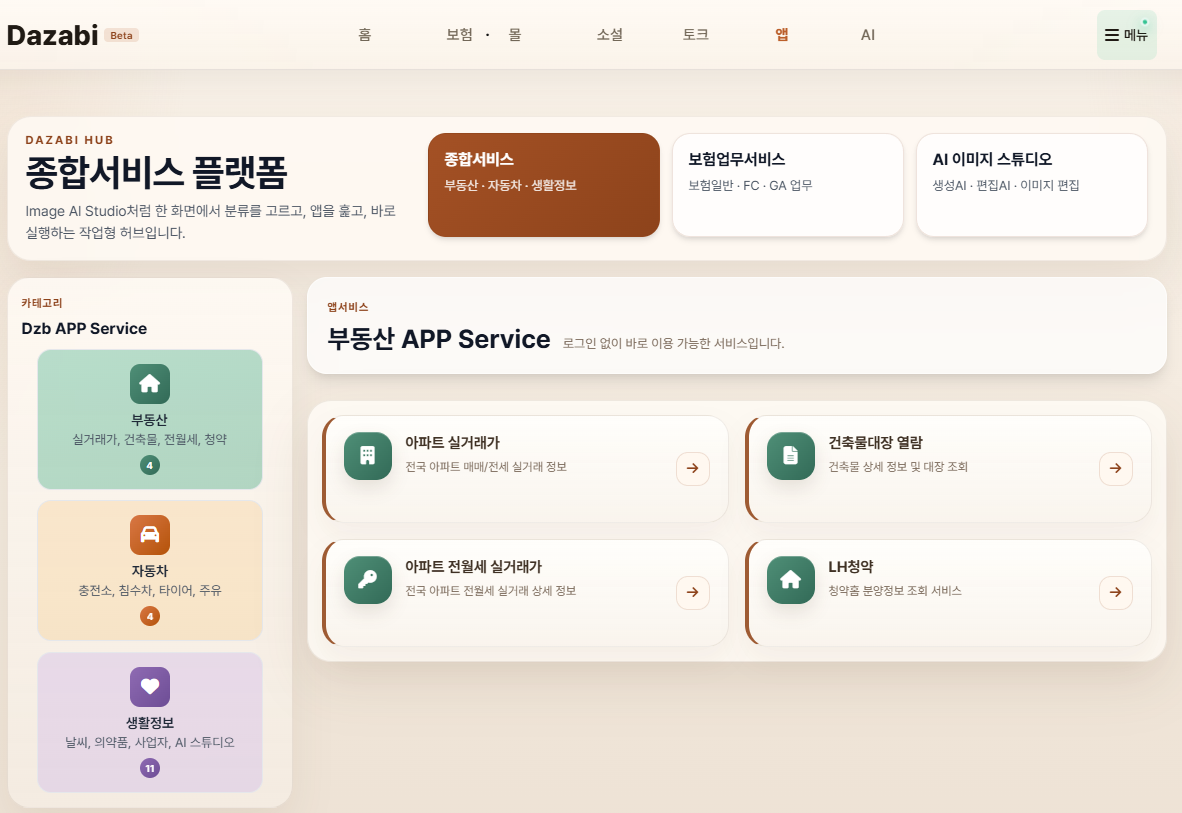Click the document icon for 건축물대장 열람
Viewport: 1182px width, 813px height.
tap(790, 456)
